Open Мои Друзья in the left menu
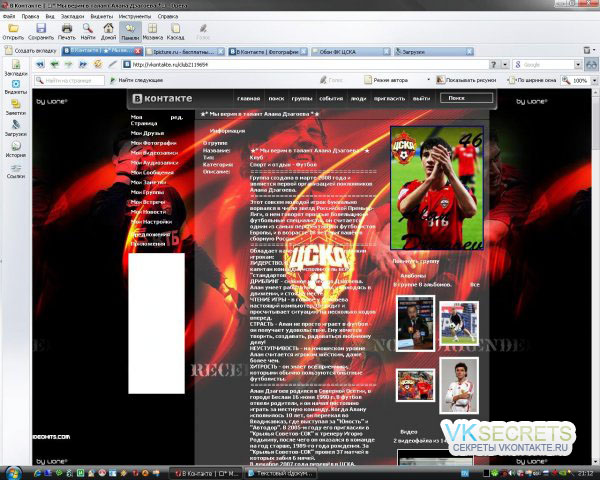 pos(147,133)
